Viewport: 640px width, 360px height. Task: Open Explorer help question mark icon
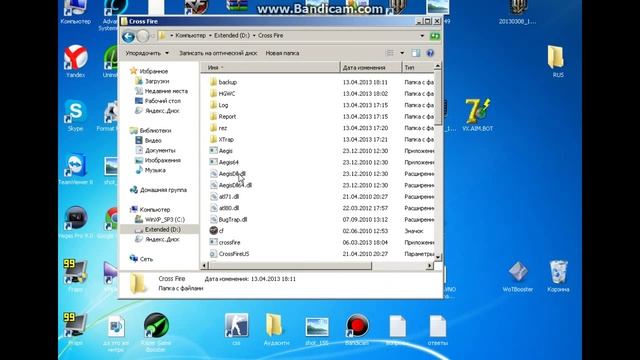coord(430,53)
